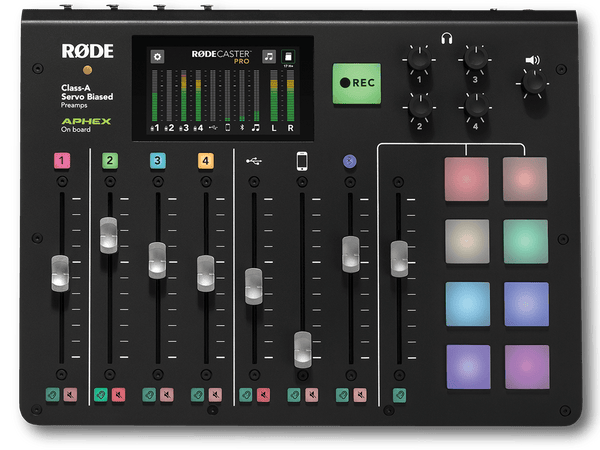Tap the sound pads music meter icon on touchscreen
The width and height of the screenshot is (600, 450).
point(256,127)
